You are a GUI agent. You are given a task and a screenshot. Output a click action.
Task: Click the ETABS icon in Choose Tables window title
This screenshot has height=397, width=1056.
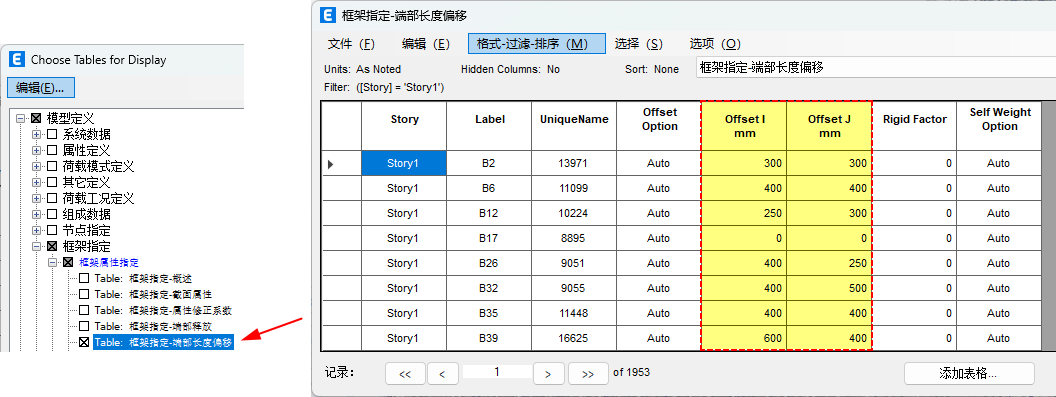(18, 59)
